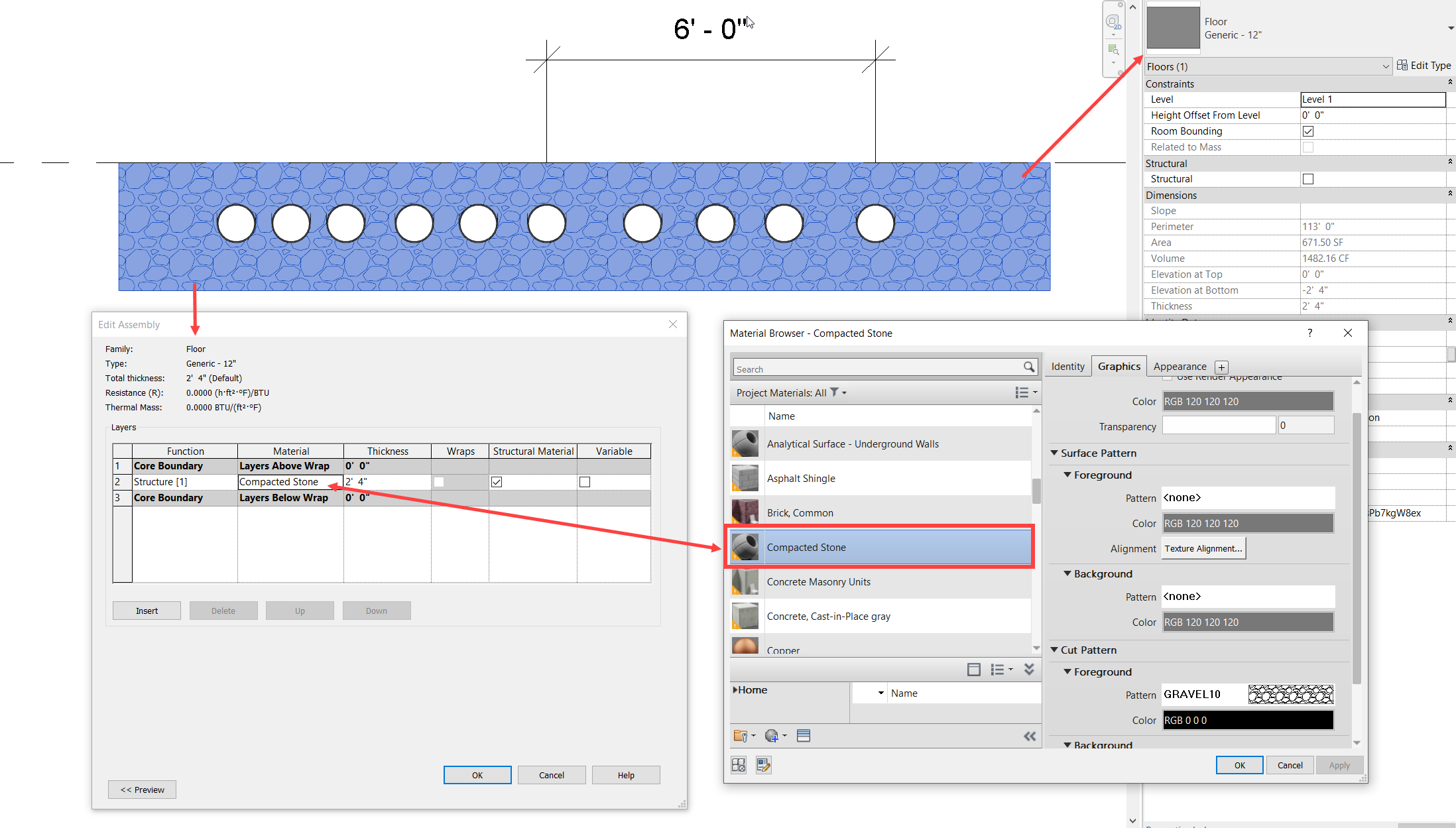This screenshot has height=828, width=1456.
Task: Click the Edit Type button
Action: coord(1424,65)
